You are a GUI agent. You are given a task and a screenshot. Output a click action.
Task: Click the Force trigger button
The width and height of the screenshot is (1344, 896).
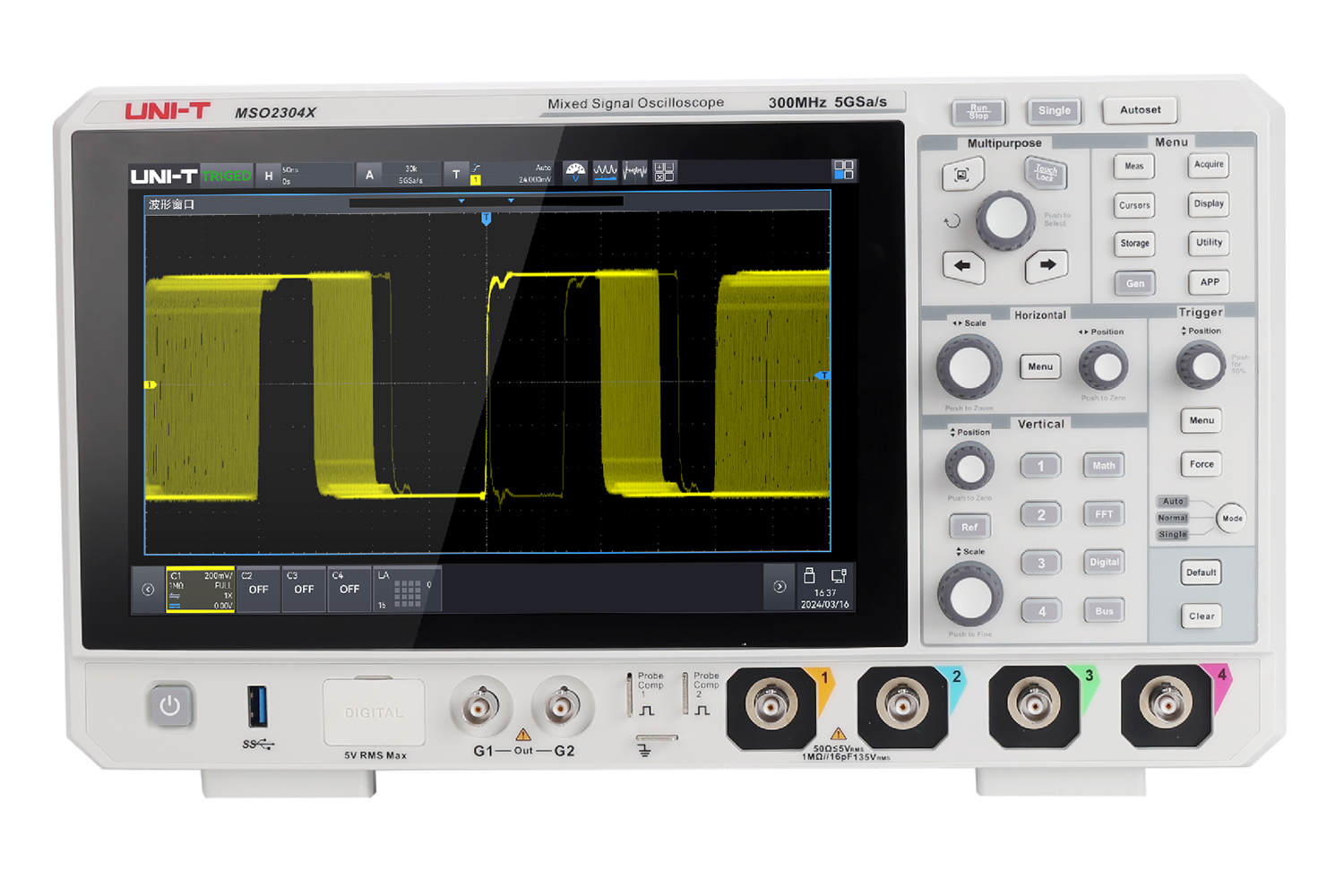[x=1202, y=464]
